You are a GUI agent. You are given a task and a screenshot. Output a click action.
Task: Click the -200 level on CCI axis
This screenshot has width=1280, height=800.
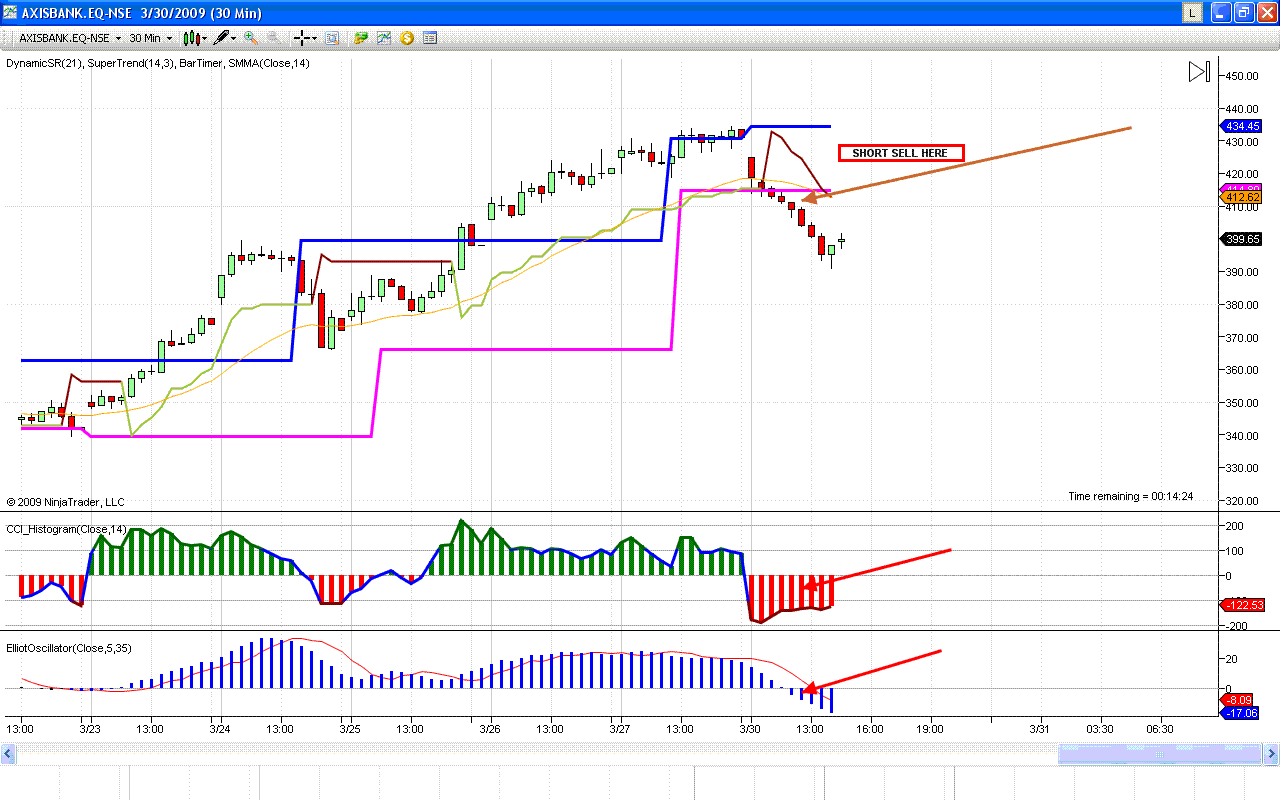click(x=1238, y=626)
